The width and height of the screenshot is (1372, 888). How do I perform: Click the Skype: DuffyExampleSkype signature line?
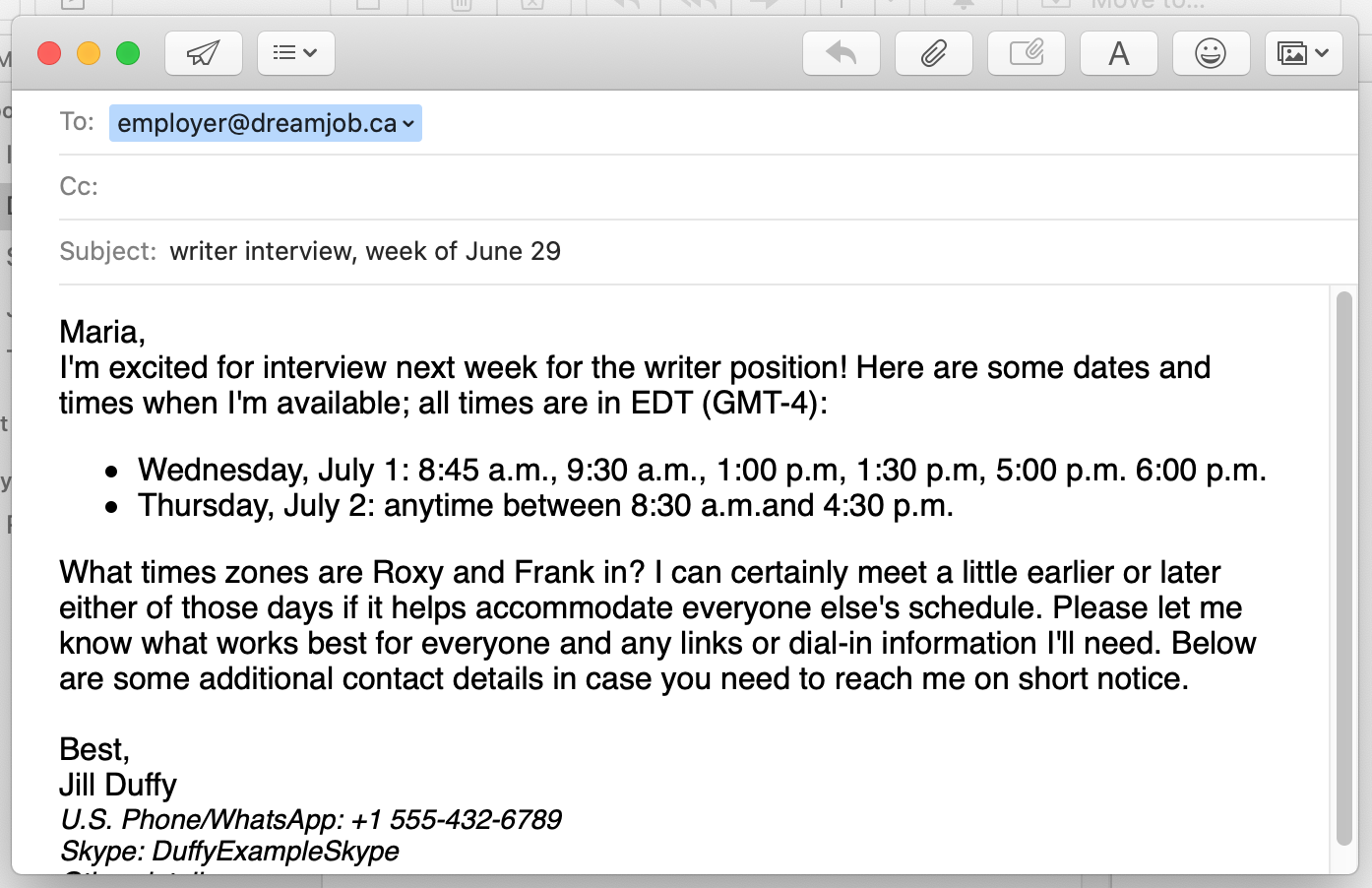(x=229, y=851)
